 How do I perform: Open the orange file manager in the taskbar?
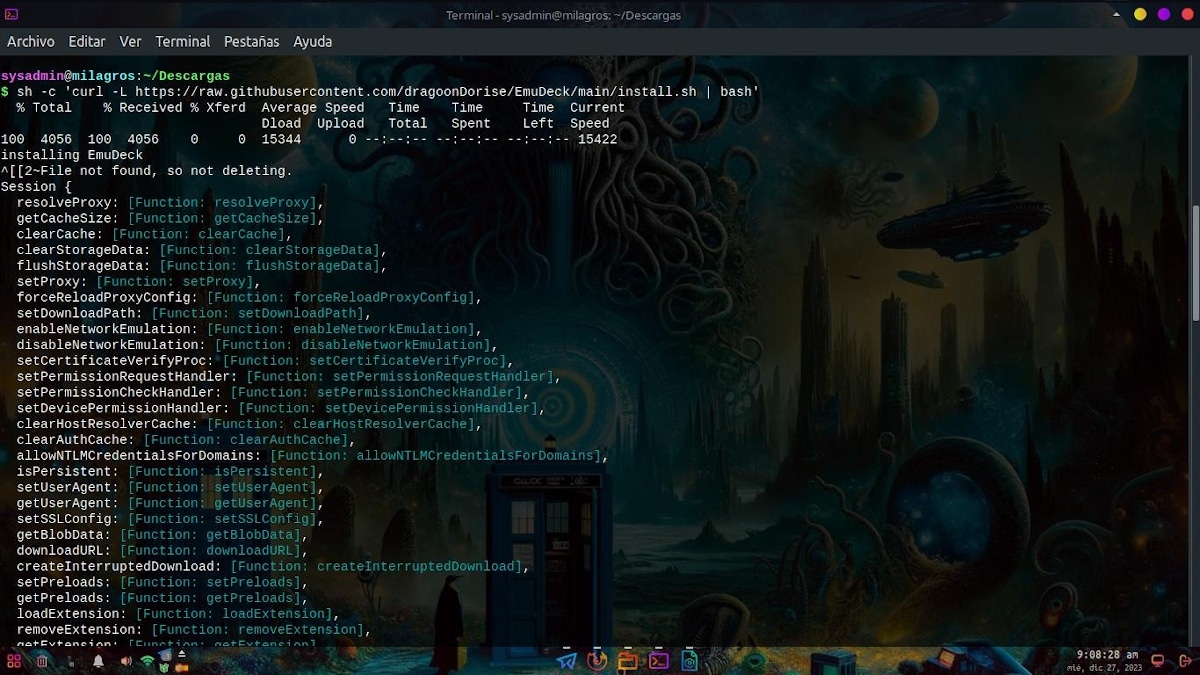[630, 662]
